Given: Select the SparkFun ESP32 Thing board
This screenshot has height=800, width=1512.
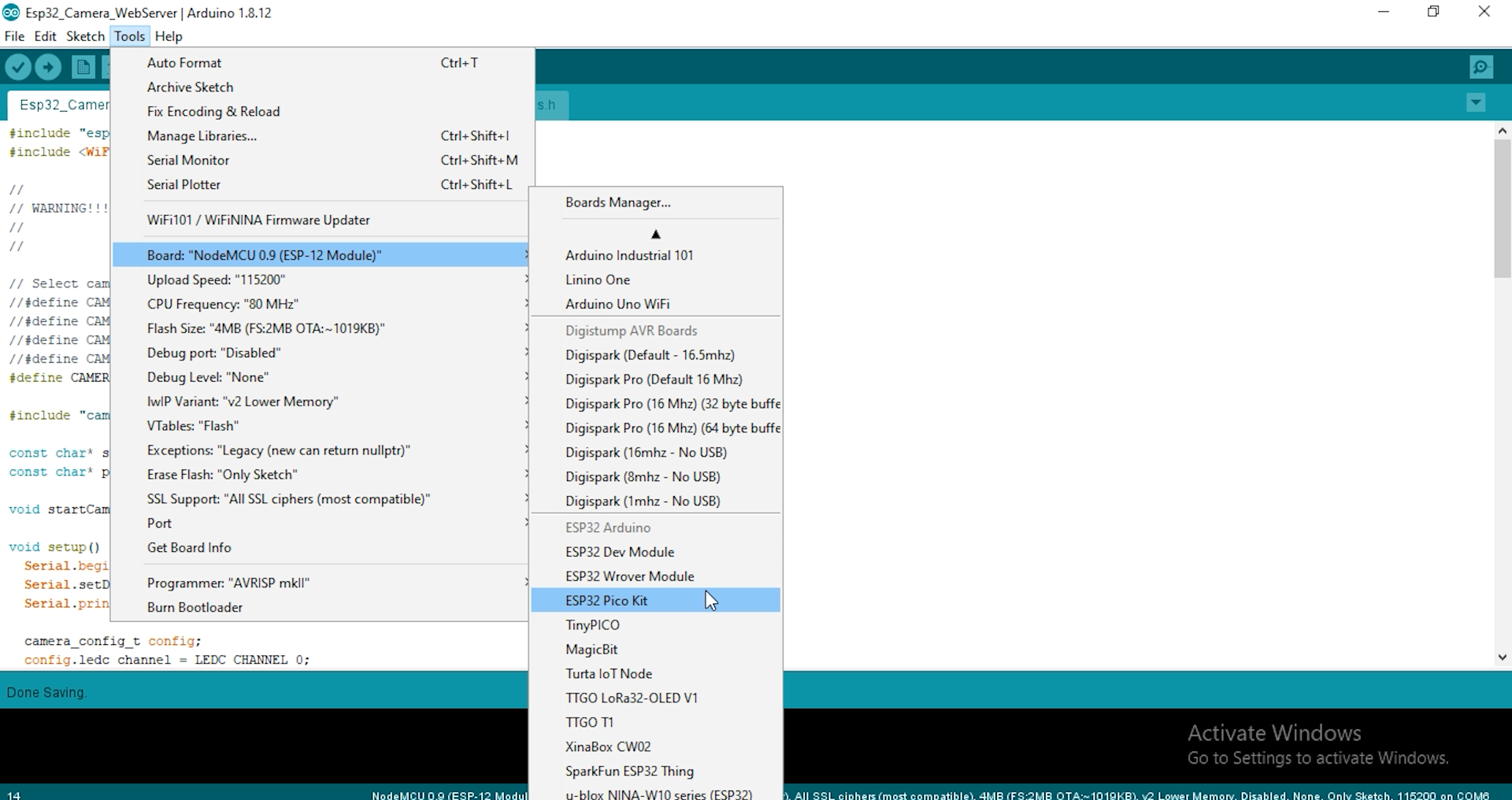Looking at the screenshot, I should (629, 771).
